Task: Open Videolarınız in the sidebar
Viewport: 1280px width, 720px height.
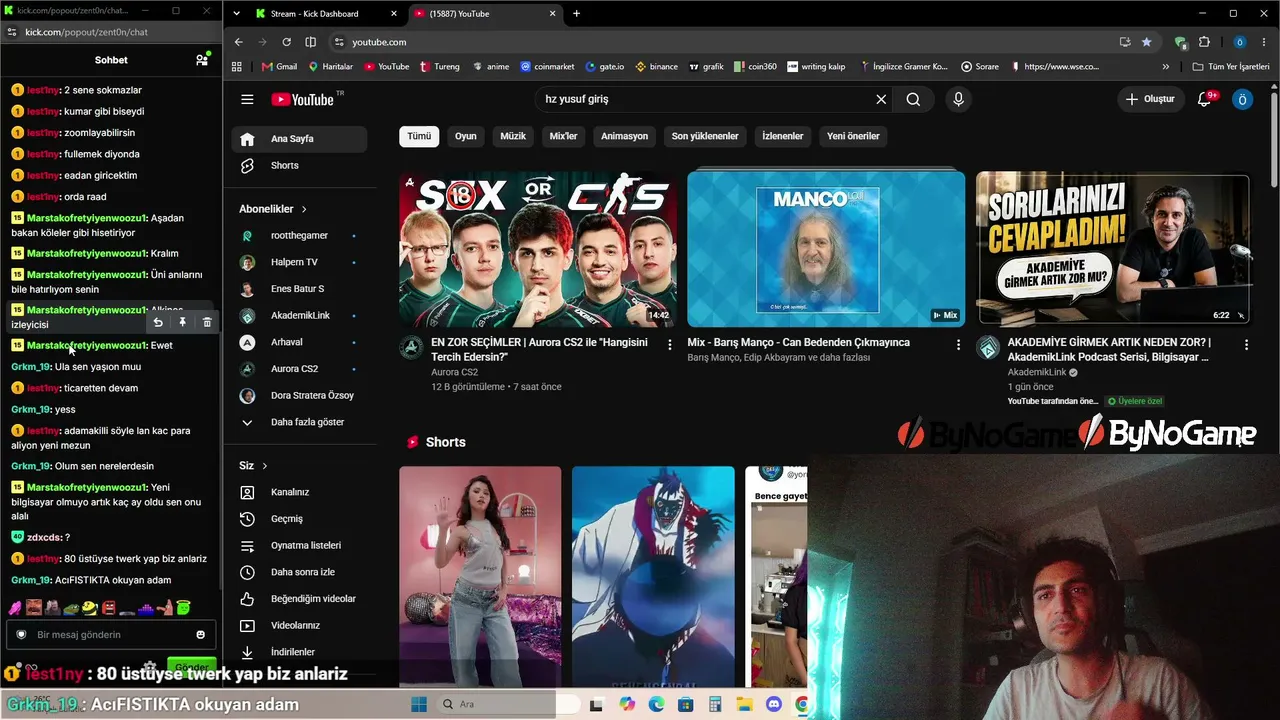Action: pyautogui.click(x=299, y=625)
